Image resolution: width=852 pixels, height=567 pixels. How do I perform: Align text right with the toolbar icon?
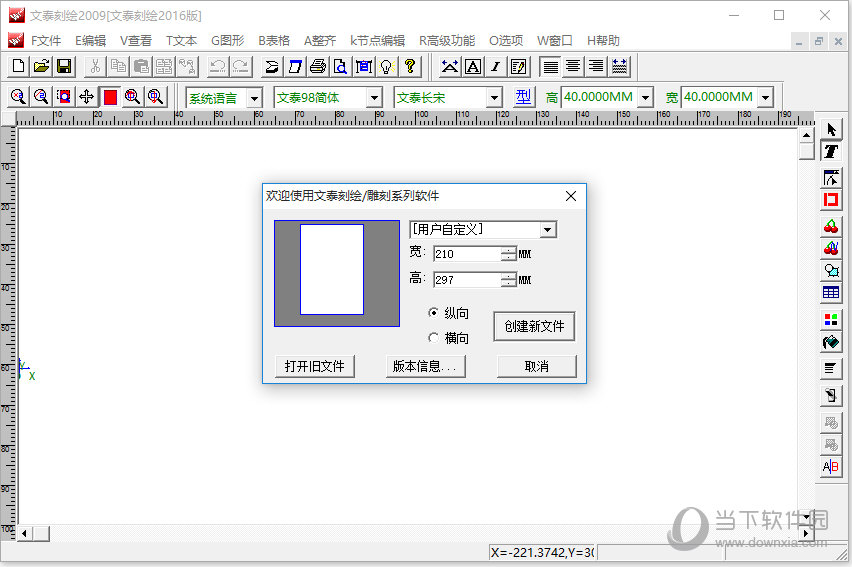click(x=596, y=66)
